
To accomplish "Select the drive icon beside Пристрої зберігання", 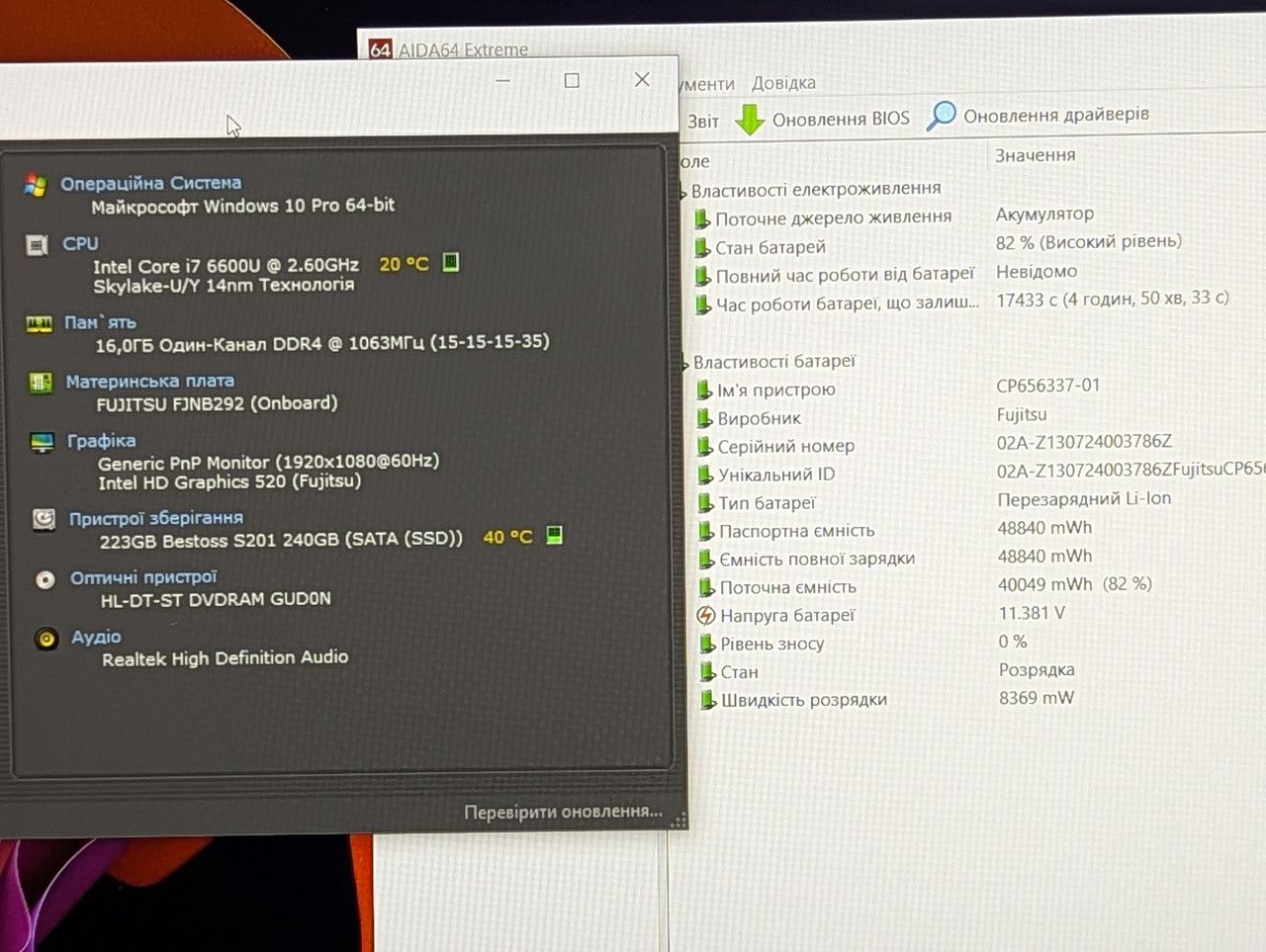I will [x=44, y=519].
